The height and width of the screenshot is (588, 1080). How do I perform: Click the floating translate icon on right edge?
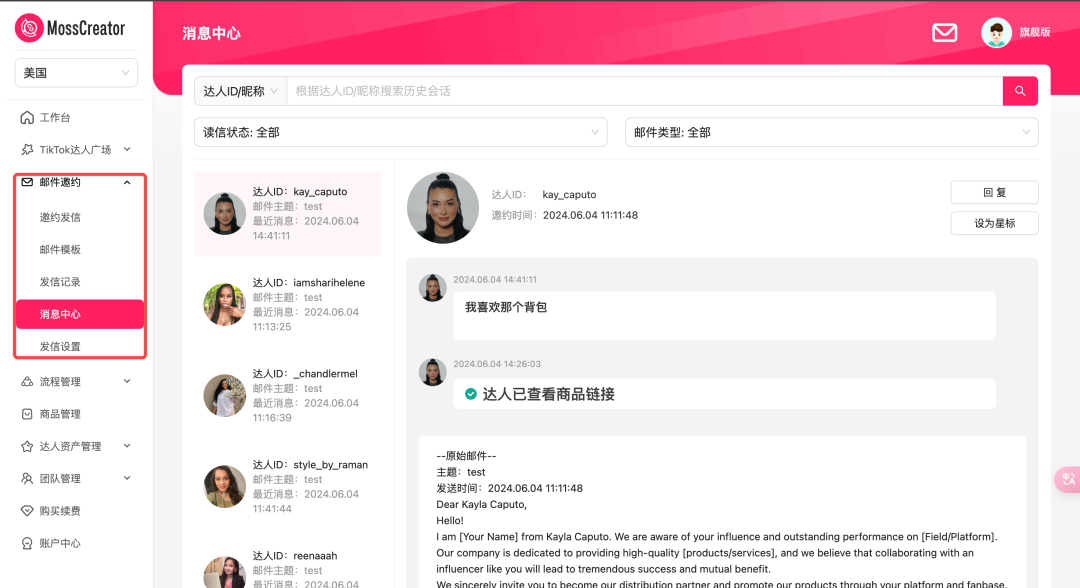pyautogui.click(x=1068, y=479)
